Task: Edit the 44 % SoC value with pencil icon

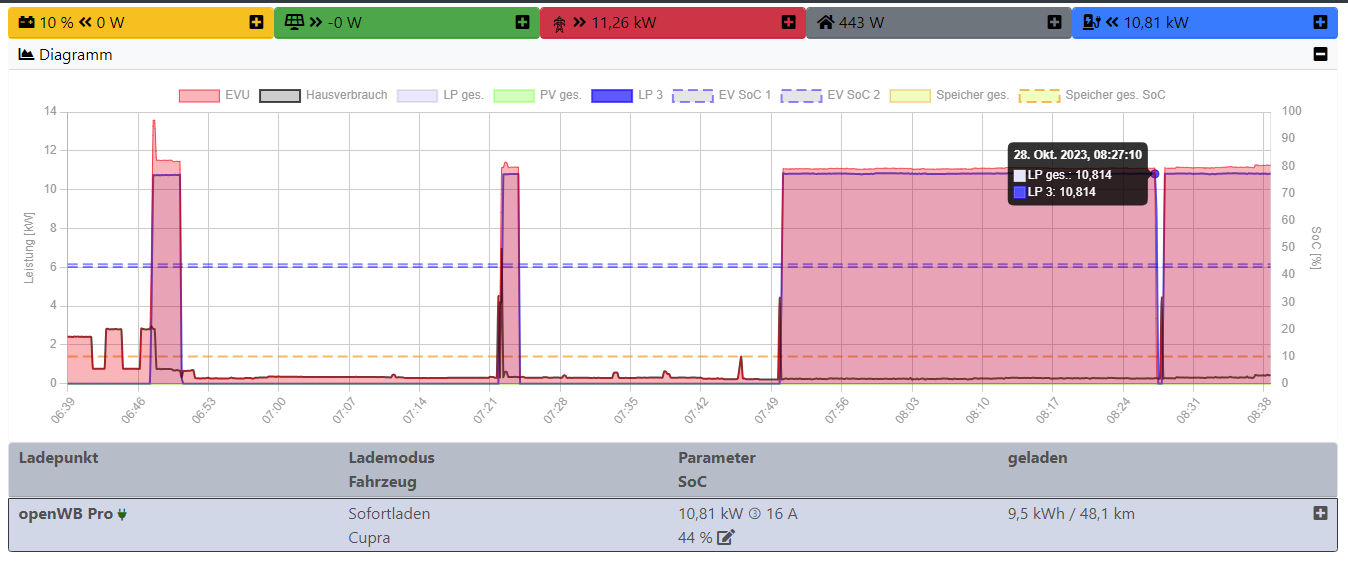Action: 726,538
